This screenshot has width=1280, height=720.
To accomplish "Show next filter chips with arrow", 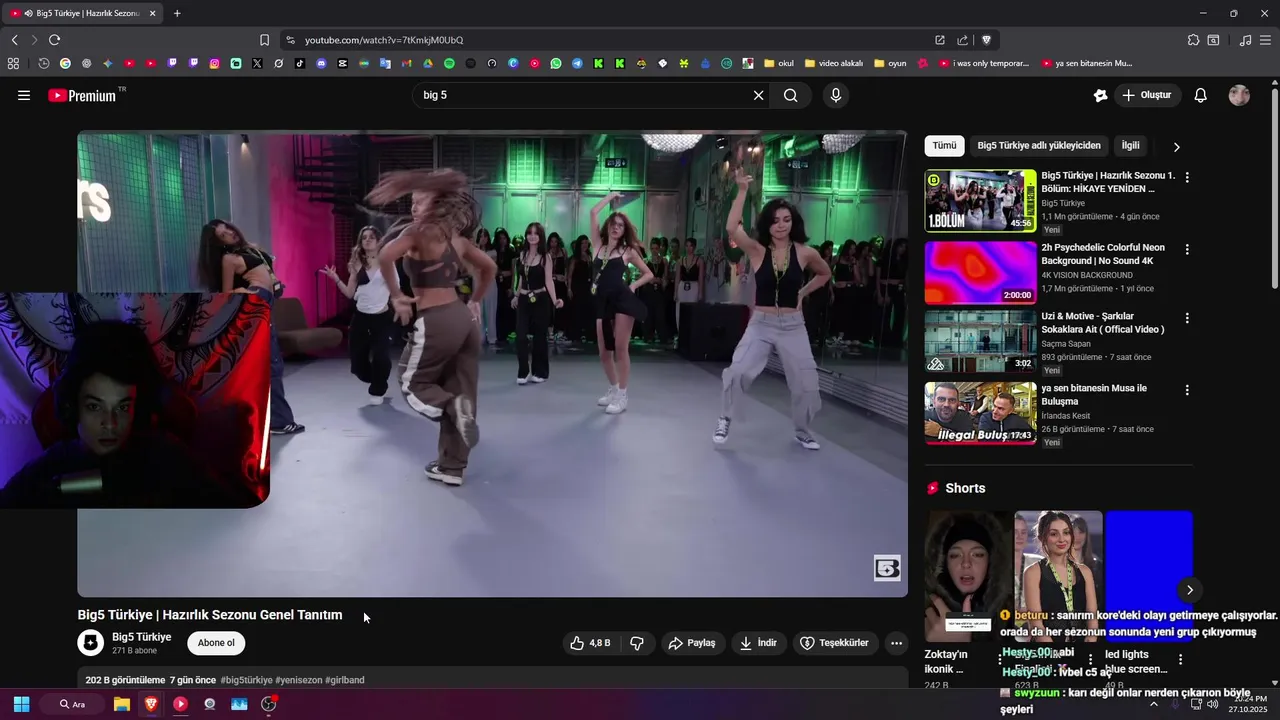I will pos(1176,147).
